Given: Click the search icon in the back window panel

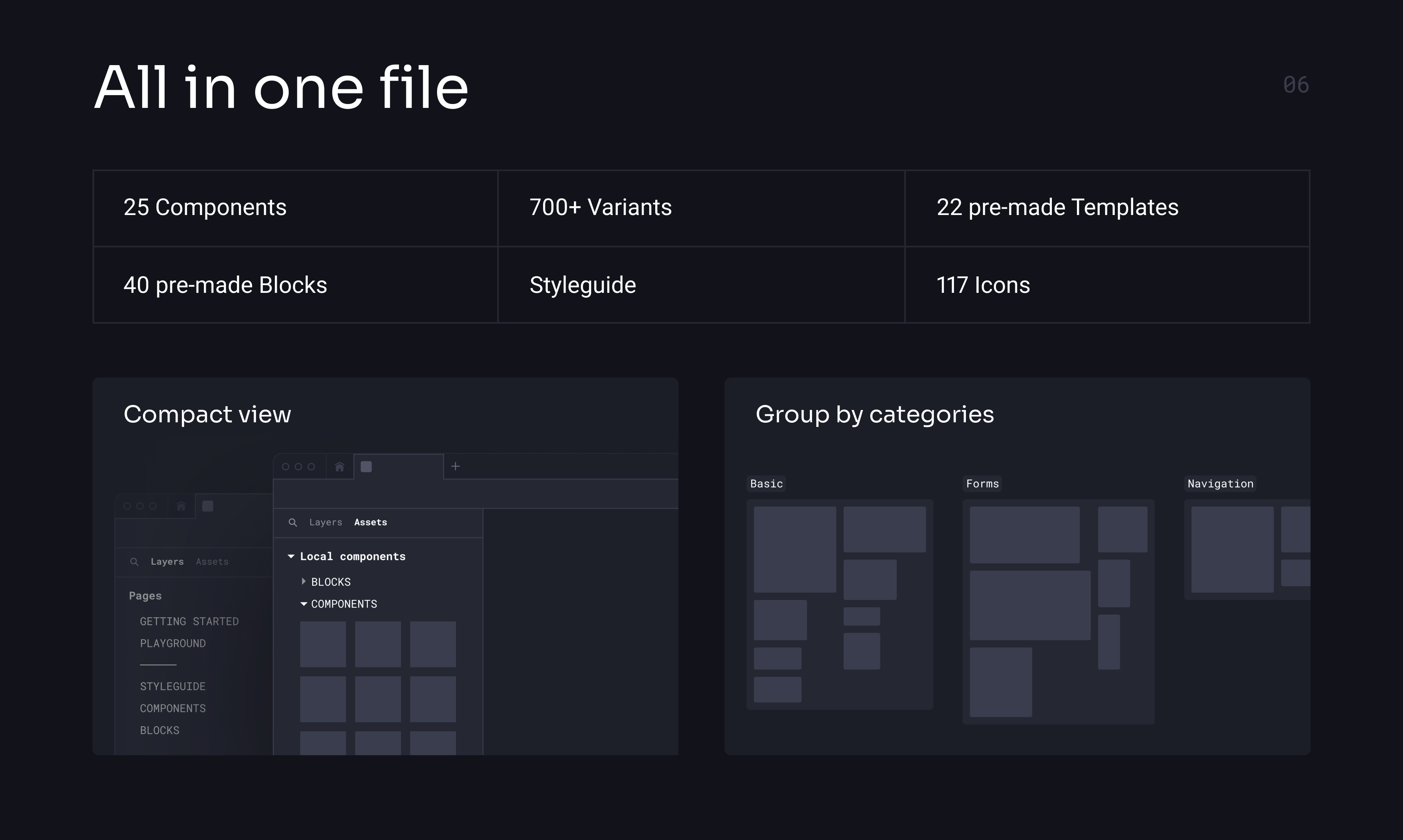Looking at the screenshot, I should (134, 562).
